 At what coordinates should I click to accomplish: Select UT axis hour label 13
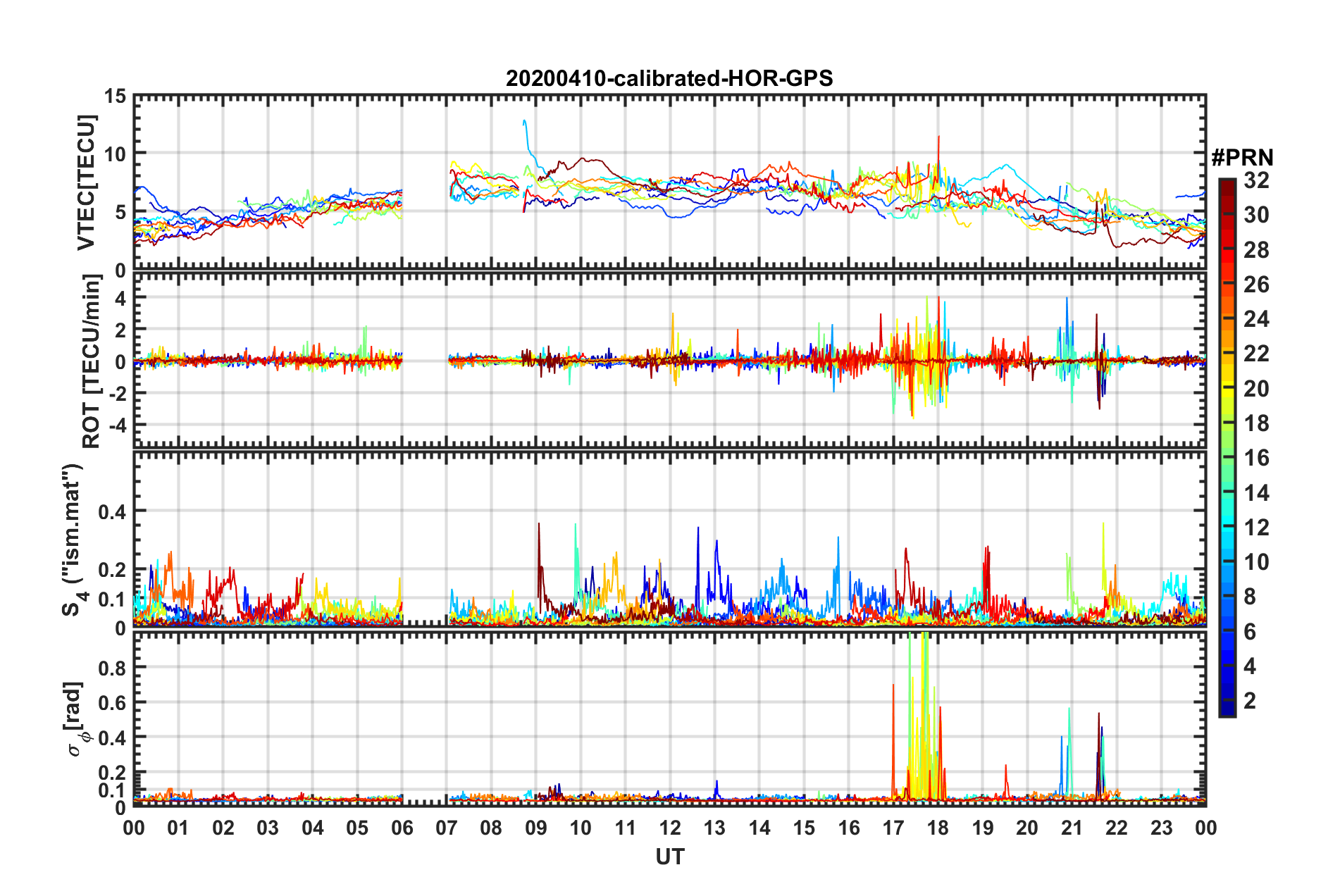click(714, 828)
